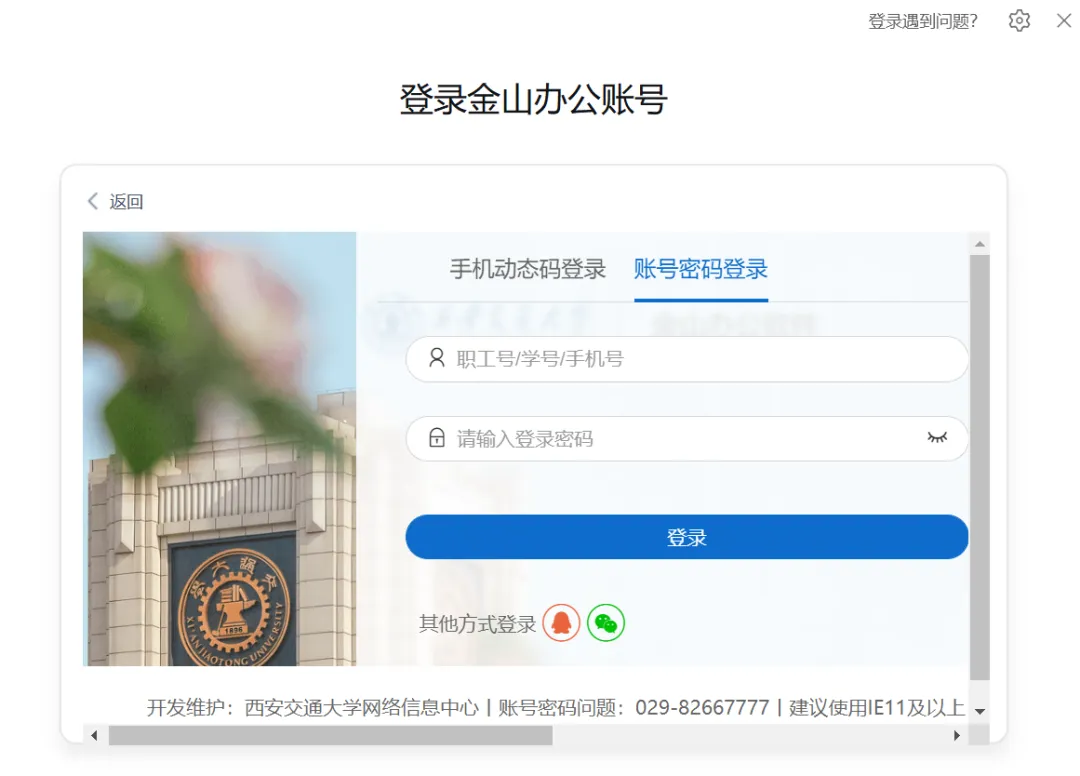
Task: Click the 登录金山办公账号 heading
Action: pyautogui.click(x=534, y=100)
